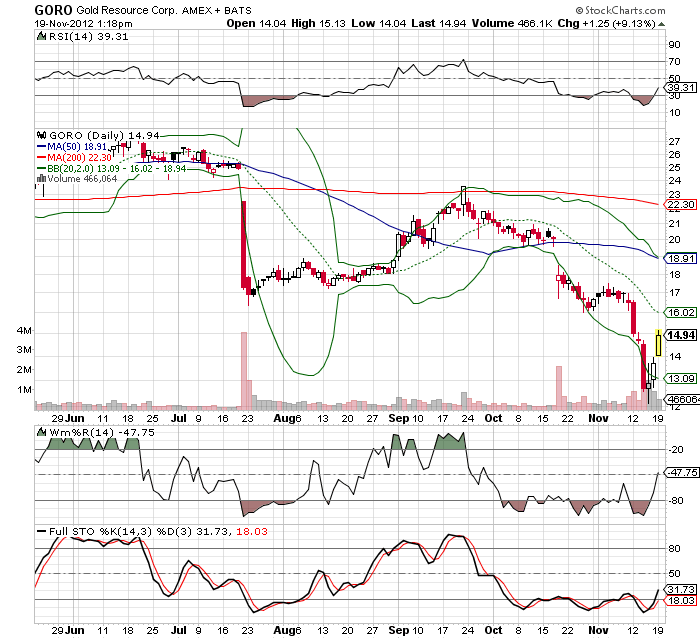Click the 70 level label on RSI axis

tap(674, 62)
